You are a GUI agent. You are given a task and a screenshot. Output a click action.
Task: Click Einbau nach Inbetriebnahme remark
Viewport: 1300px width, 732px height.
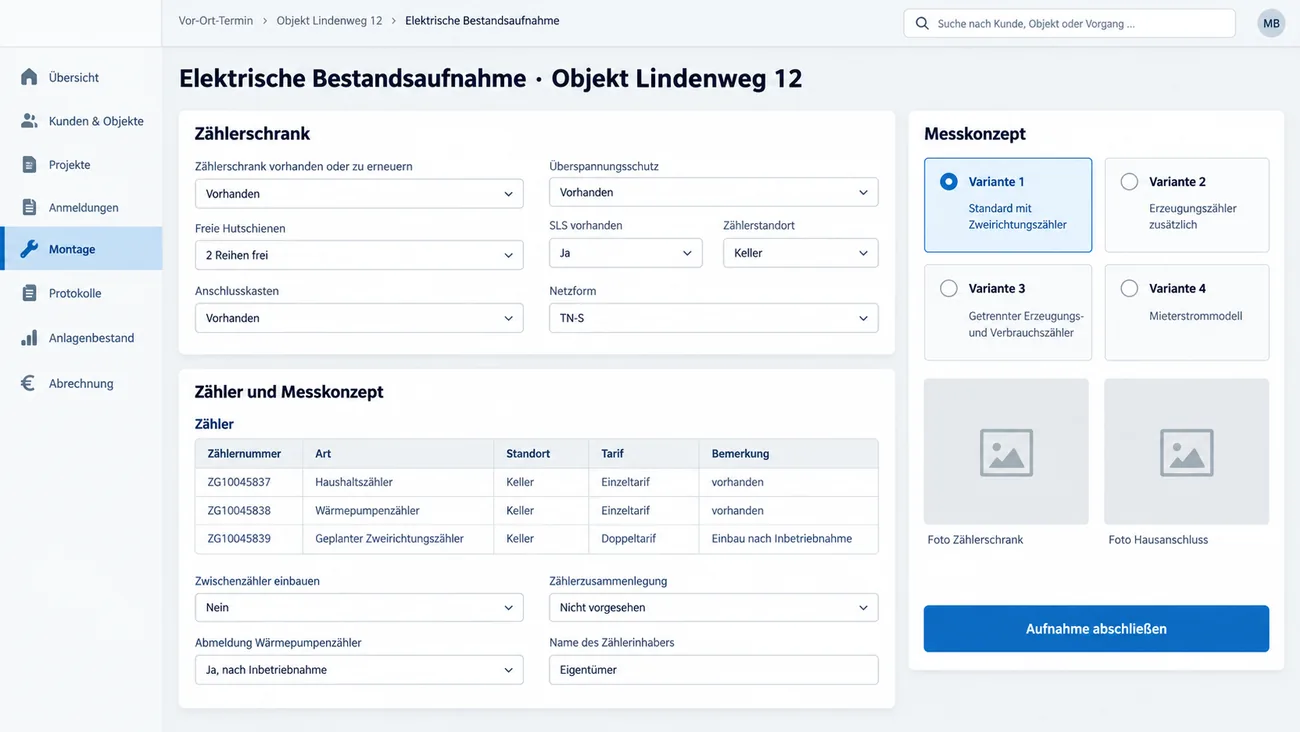pyautogui.click(x=788, y=538)
